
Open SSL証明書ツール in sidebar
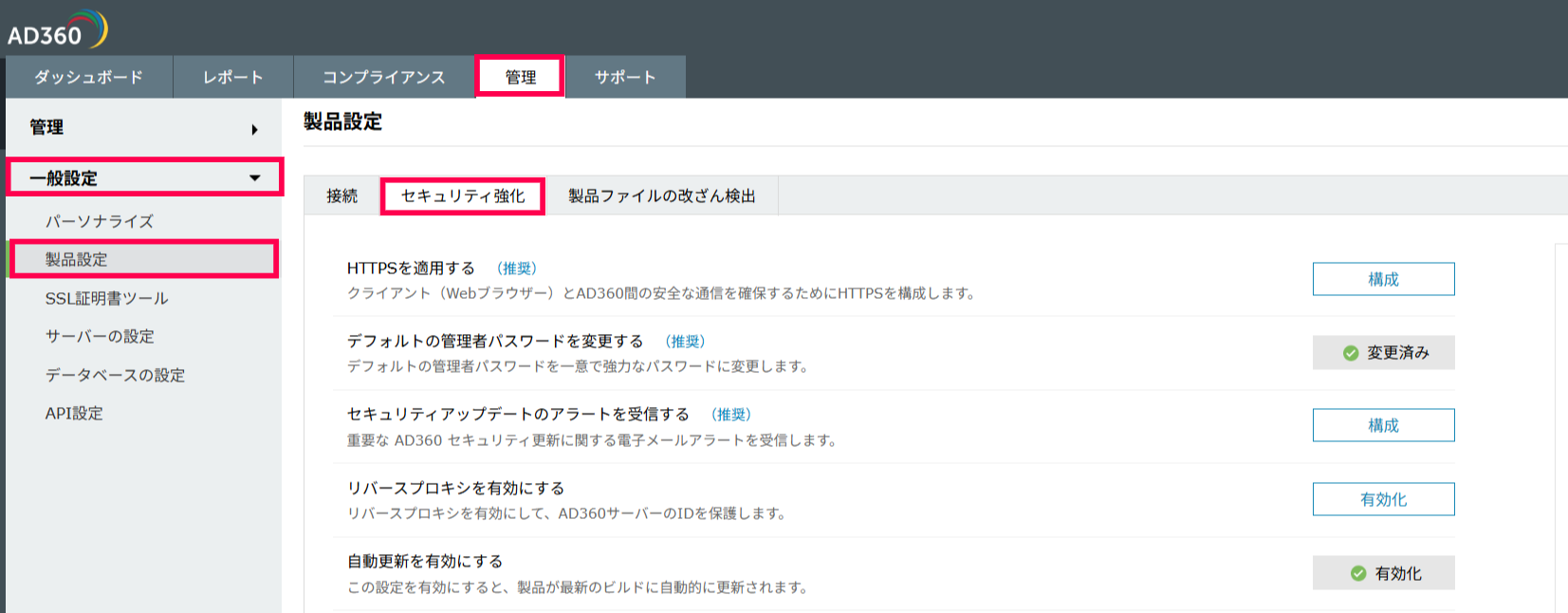(107, 298)
